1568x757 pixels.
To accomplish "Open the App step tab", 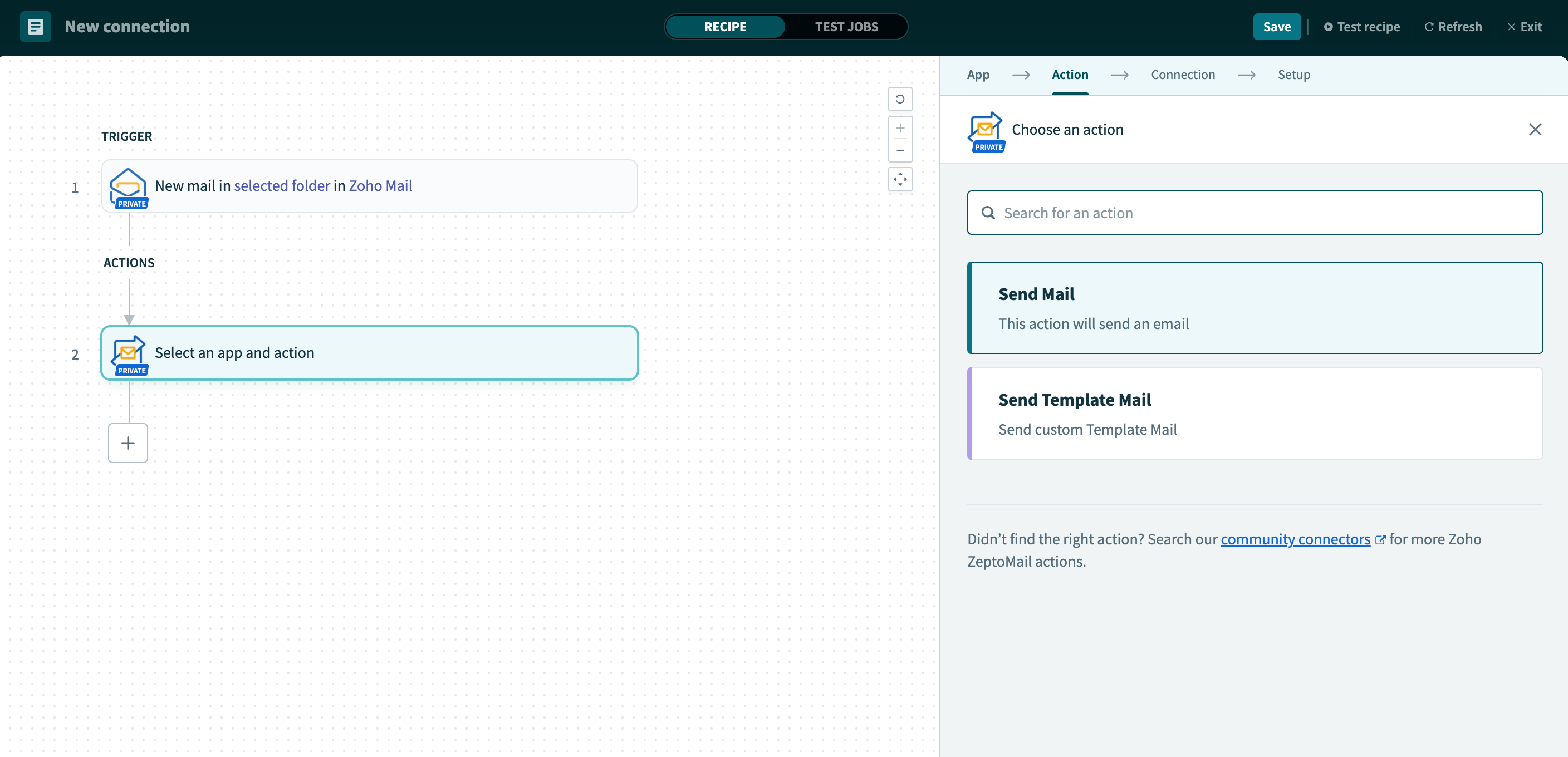I will point(978,75).
